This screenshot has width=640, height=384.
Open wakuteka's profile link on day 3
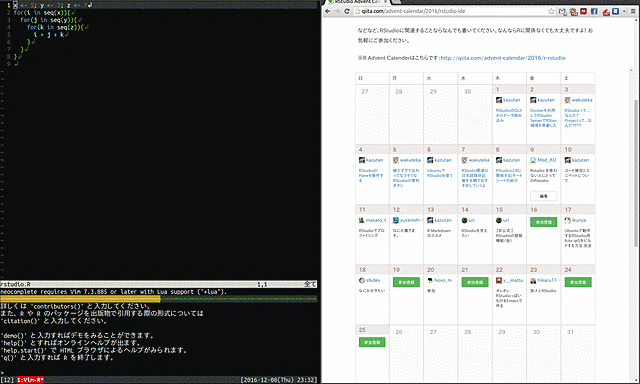pyautogui.click(x=582, y=100)
